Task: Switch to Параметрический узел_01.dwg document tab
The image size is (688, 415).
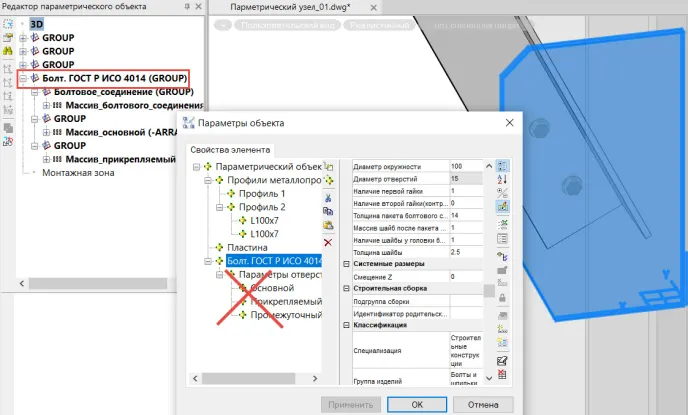Action: (x=281, y=7)
